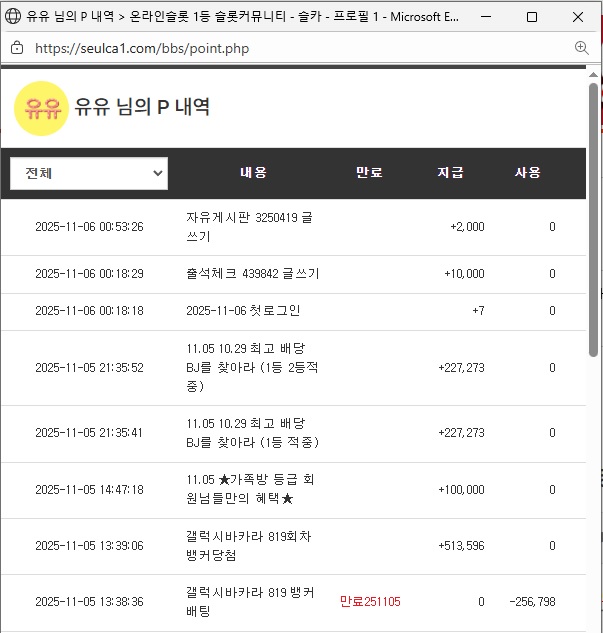
Task: Select the 갤럭시바카라 819회차 뱅커당첨 entry
Action: pyautogui.click(x=250, y=546)
